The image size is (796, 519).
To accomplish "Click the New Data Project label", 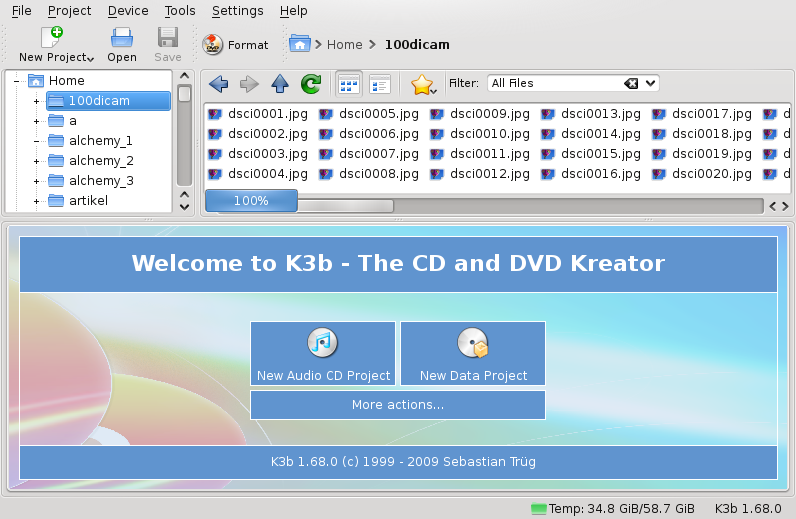I will pyautogui.click(x=473, y=376).
